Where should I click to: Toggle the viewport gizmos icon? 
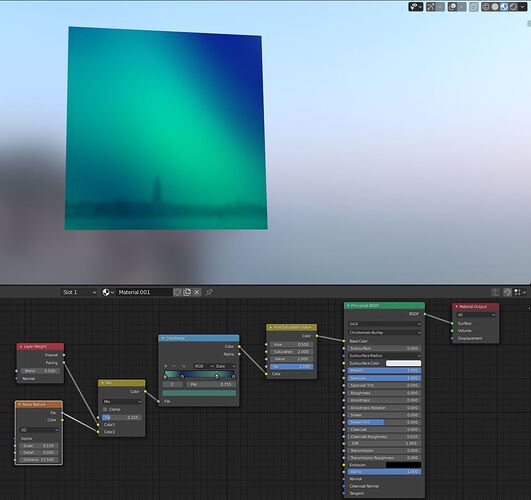[x=431, y=7]
